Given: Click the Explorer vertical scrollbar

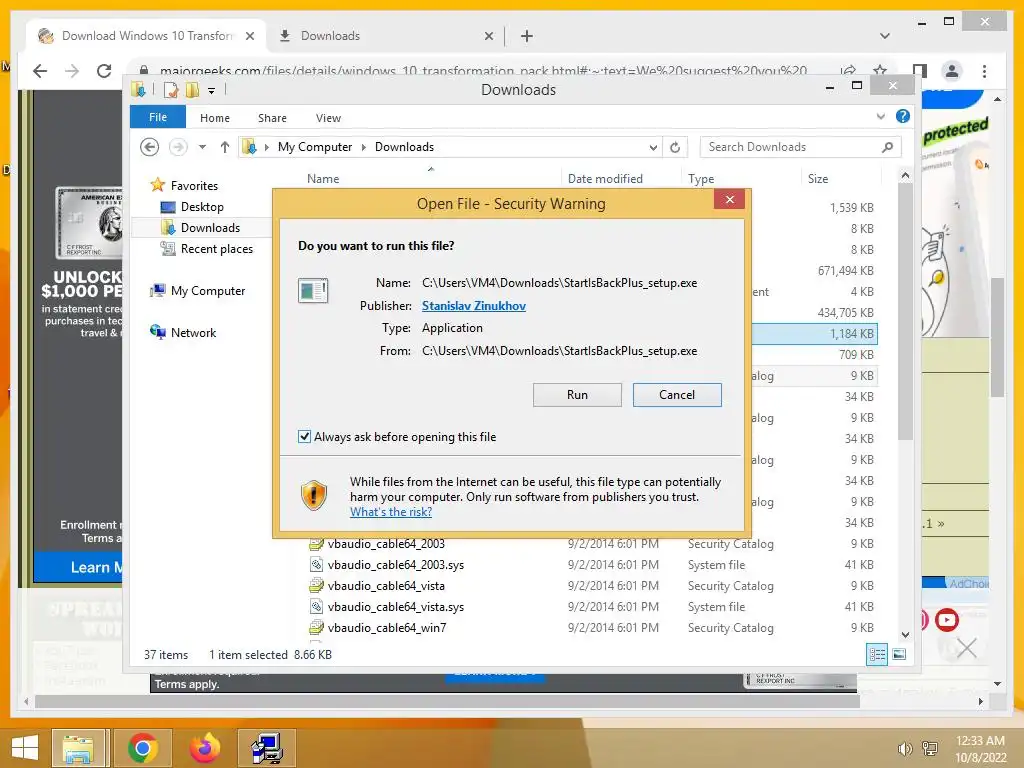Looking at the screenshot, I should click(904, 311).
